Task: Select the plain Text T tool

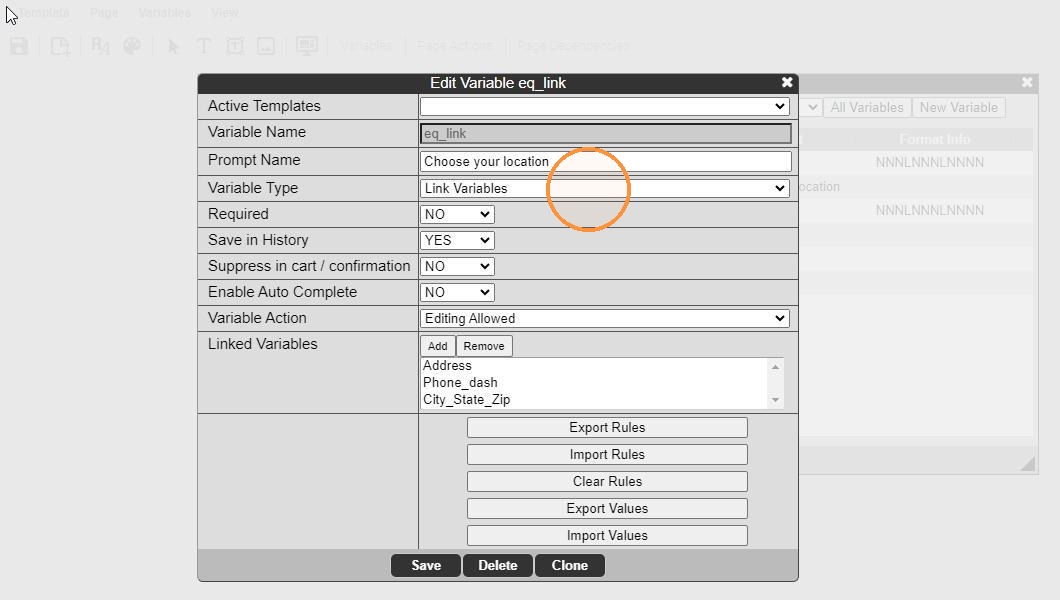Action: click(203, 46)
